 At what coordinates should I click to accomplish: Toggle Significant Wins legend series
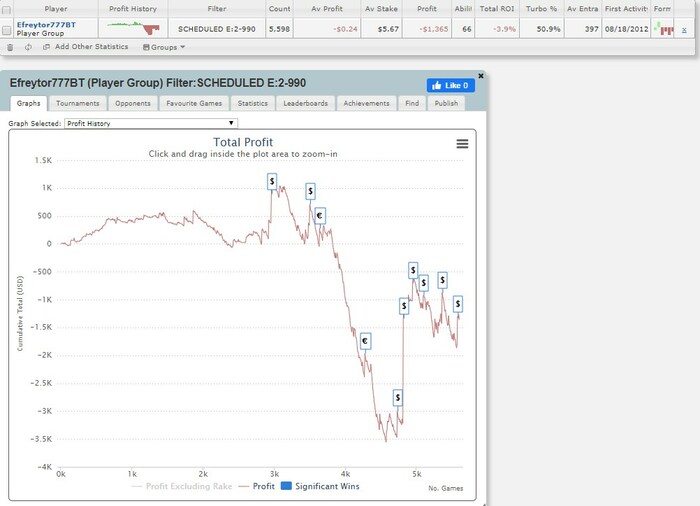320,486
